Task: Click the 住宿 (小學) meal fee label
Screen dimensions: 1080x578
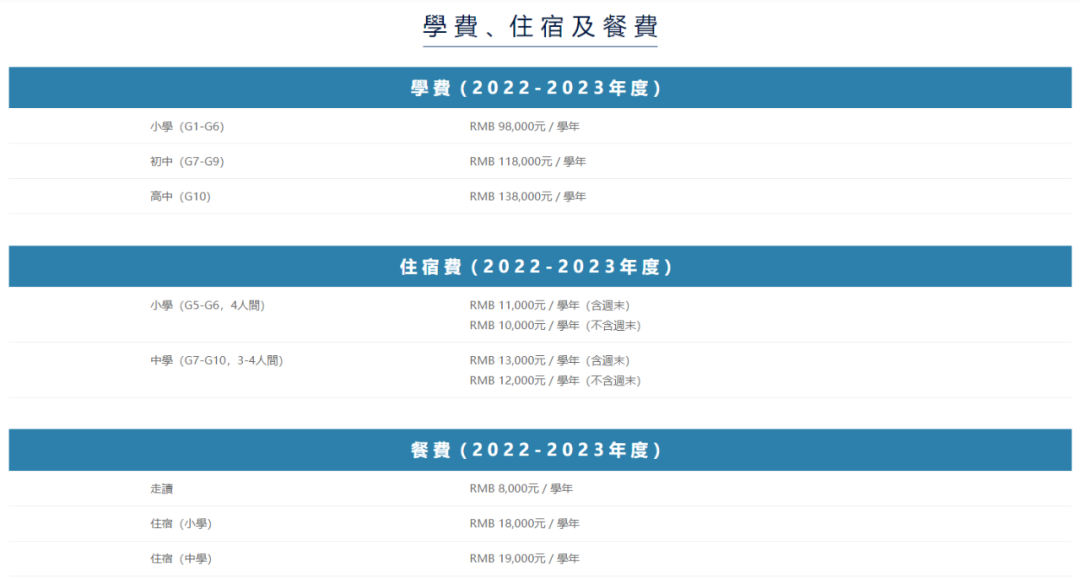Action: point(181,523)
